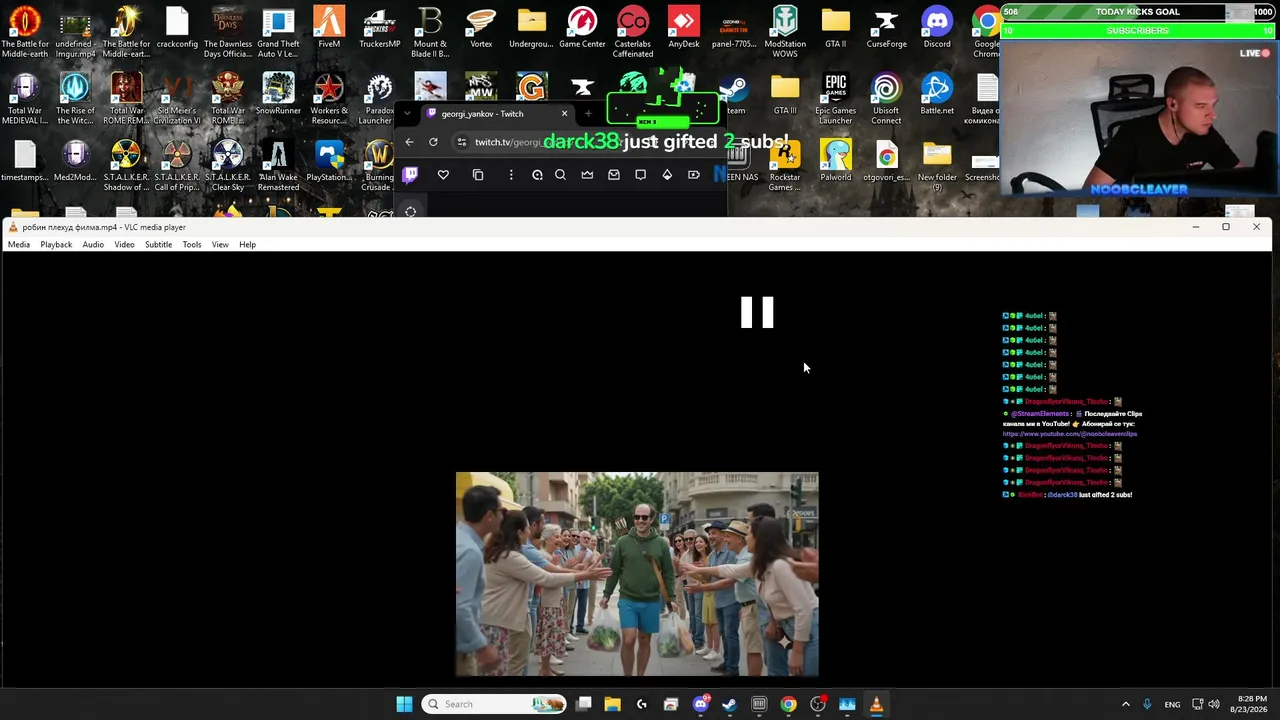Click the Twitch search magnifier icon
1280x720 pixels.
(560, 175)
